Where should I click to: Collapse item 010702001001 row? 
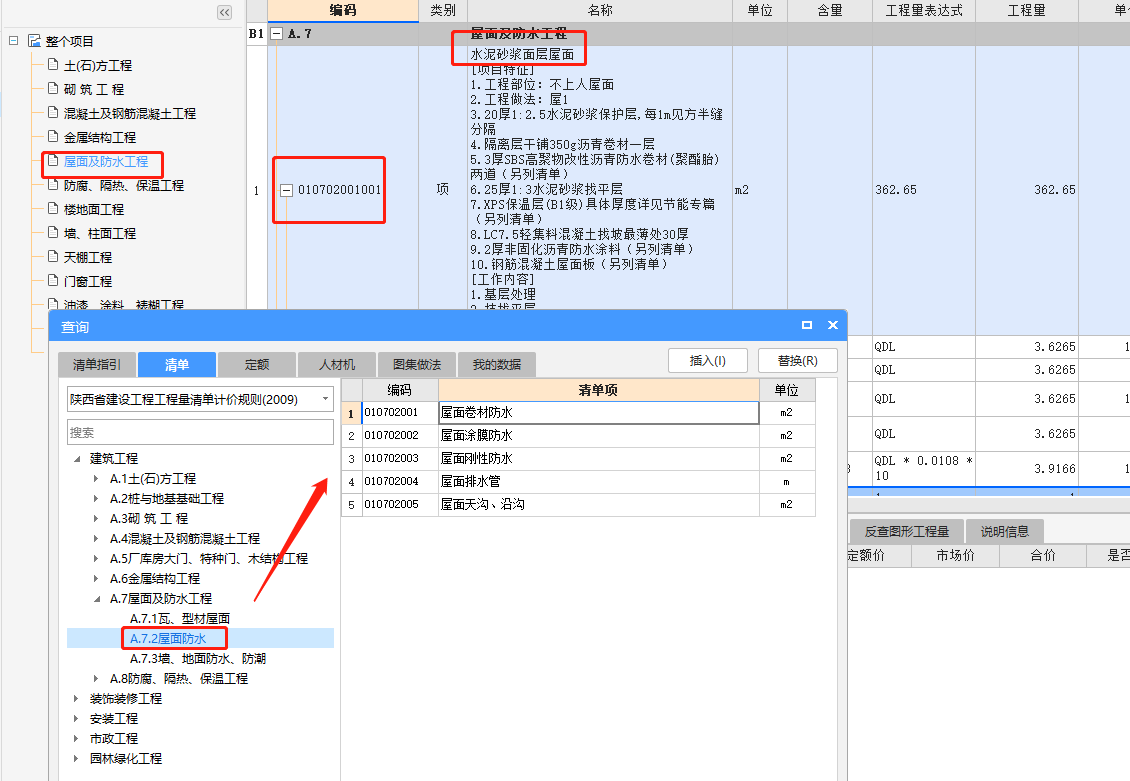click(x=286, y=190)
